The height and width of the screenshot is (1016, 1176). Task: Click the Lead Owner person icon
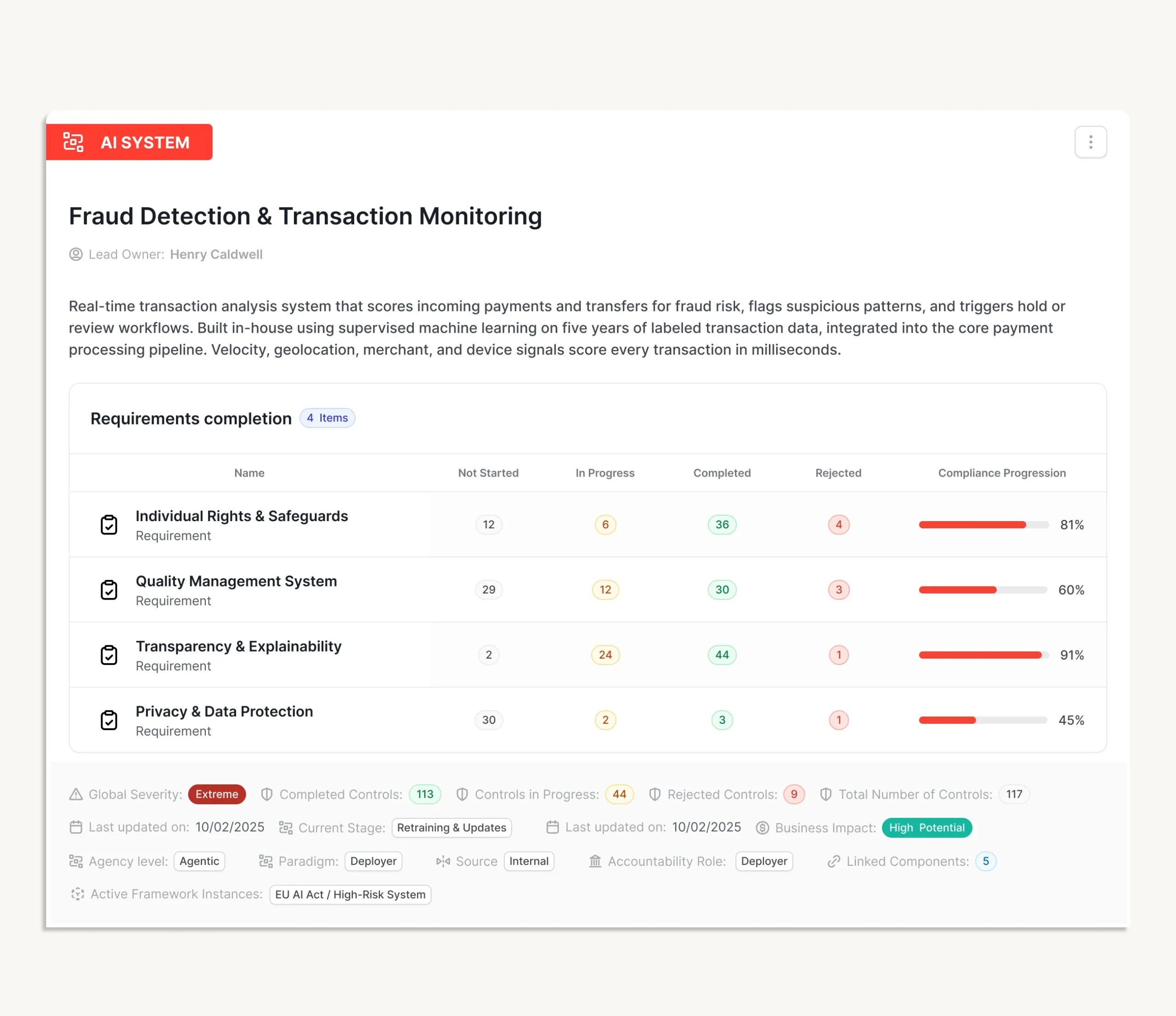[76, 254]
